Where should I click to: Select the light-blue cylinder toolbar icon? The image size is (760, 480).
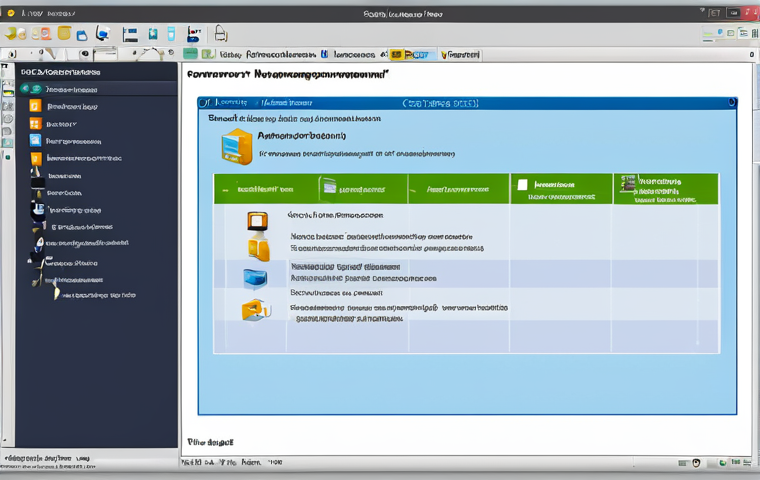(x=171, y=33)
